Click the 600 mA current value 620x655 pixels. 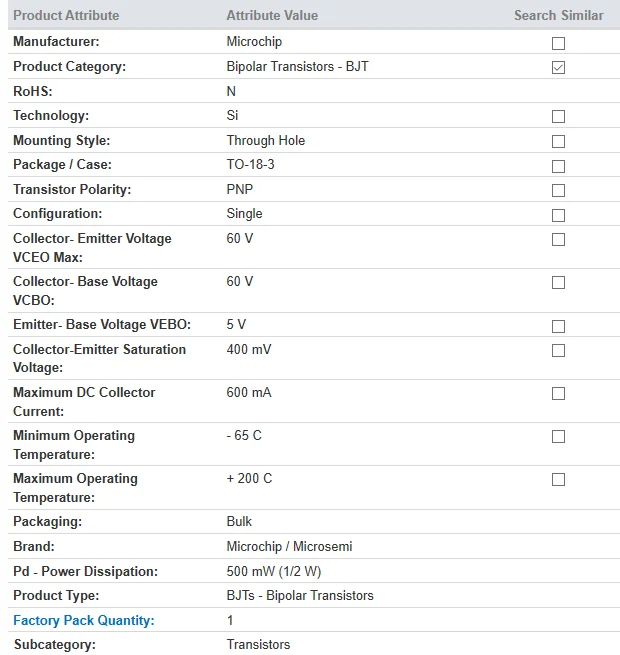pyautogui.click(x=249, y=392)
